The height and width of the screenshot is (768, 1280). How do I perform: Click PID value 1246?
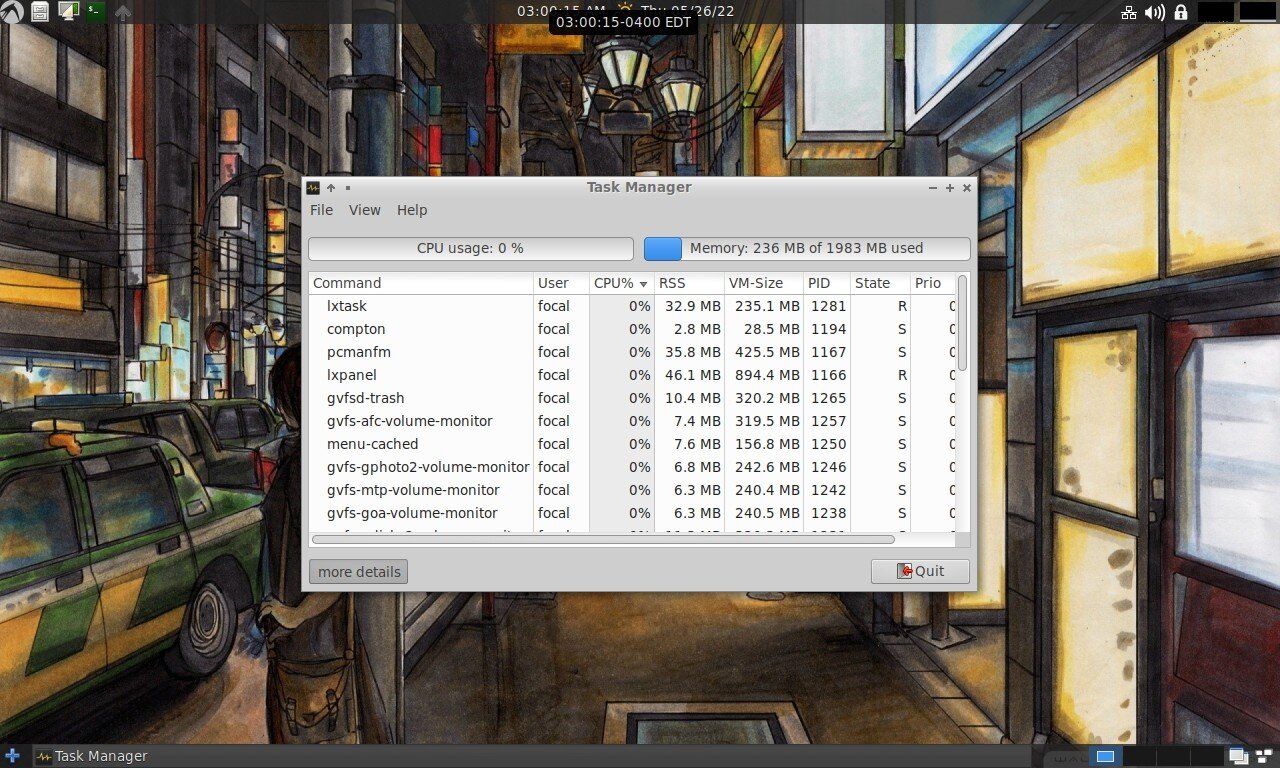click(x=828, y=467)
